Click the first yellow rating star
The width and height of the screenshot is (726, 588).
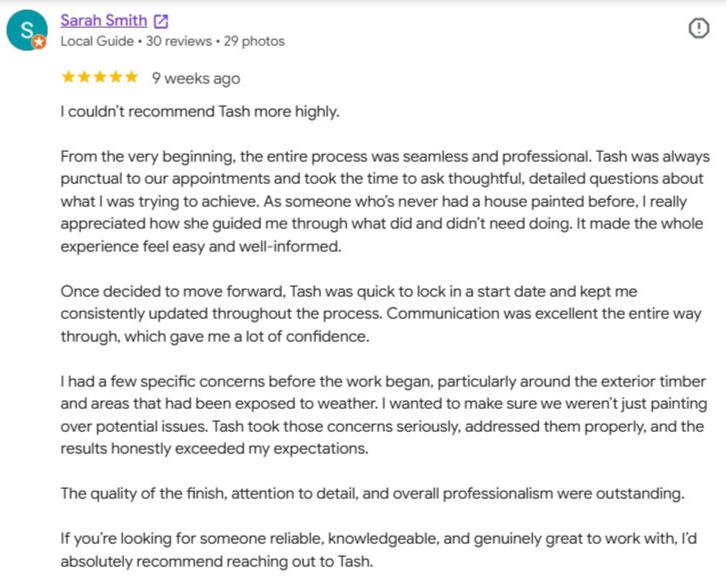[68, 77]
